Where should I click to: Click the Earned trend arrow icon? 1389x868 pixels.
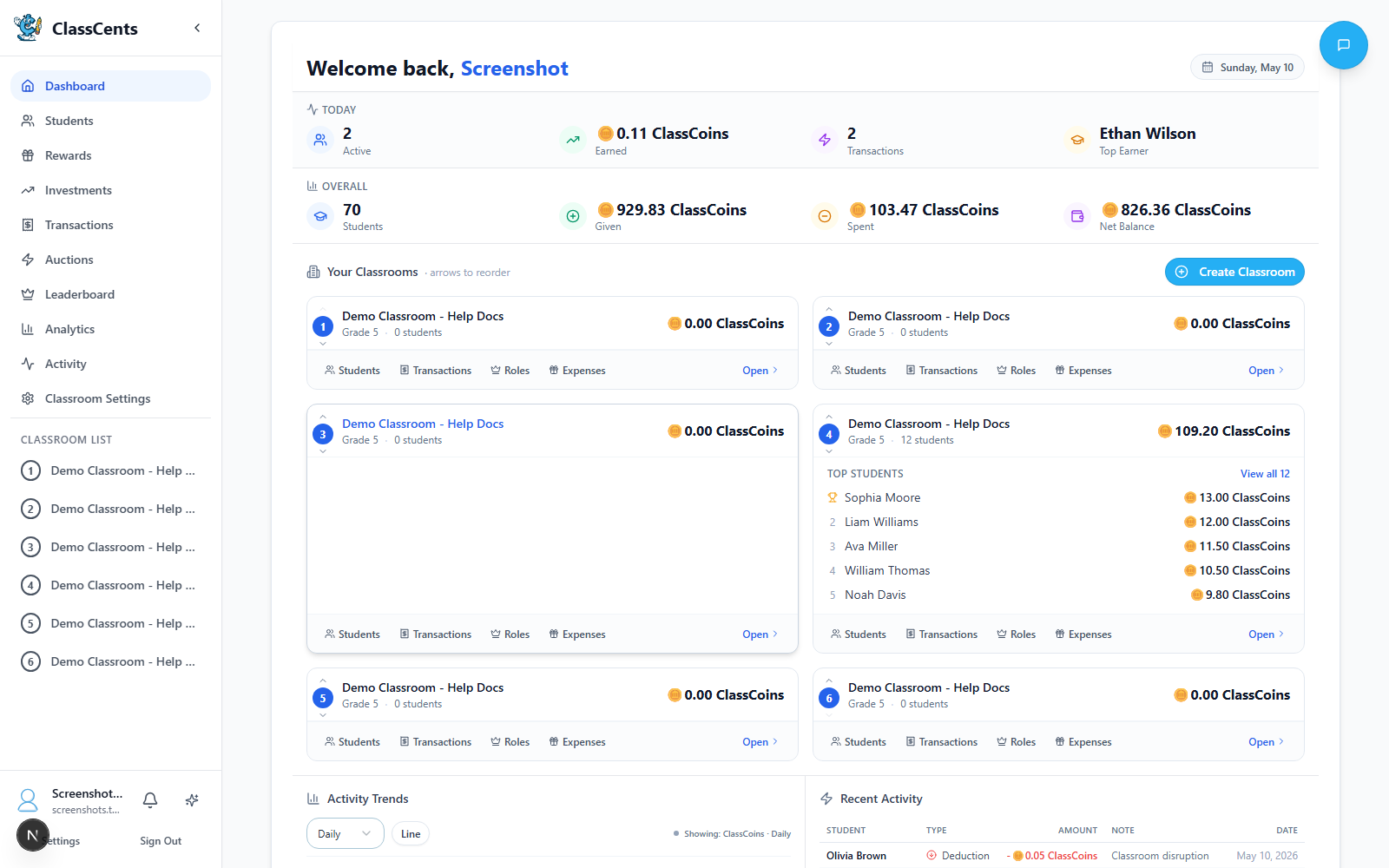click(x=573, y=140)
